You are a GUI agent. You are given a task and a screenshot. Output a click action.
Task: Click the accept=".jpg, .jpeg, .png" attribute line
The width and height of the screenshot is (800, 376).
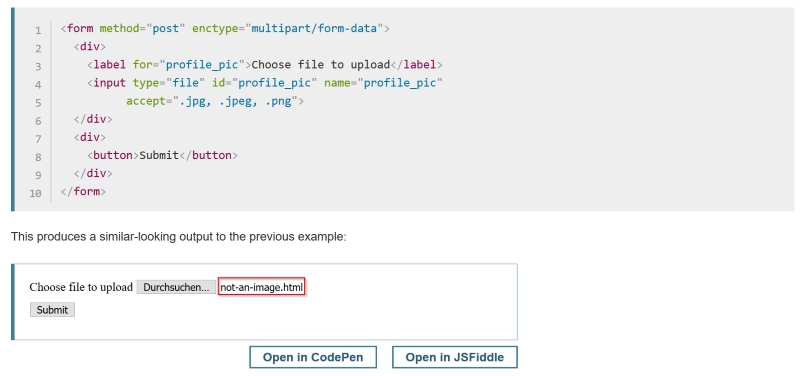(x=215, y=101)
